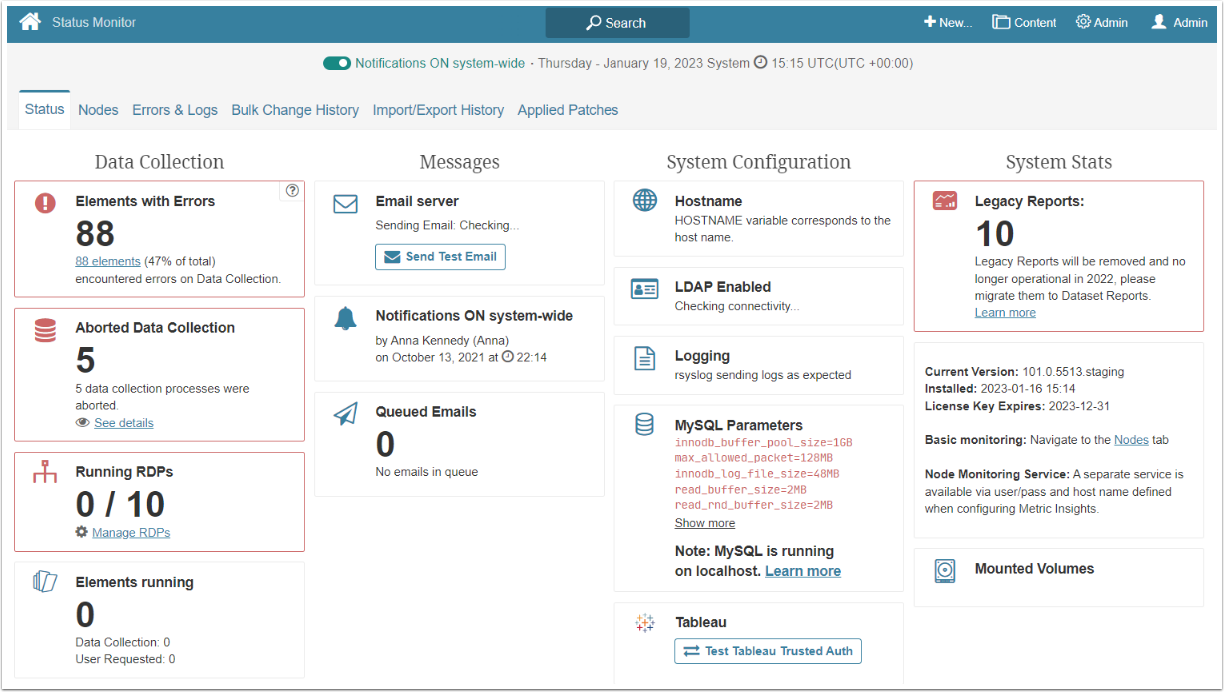Toggle system-wide Notifications switch off

[336, 63]
